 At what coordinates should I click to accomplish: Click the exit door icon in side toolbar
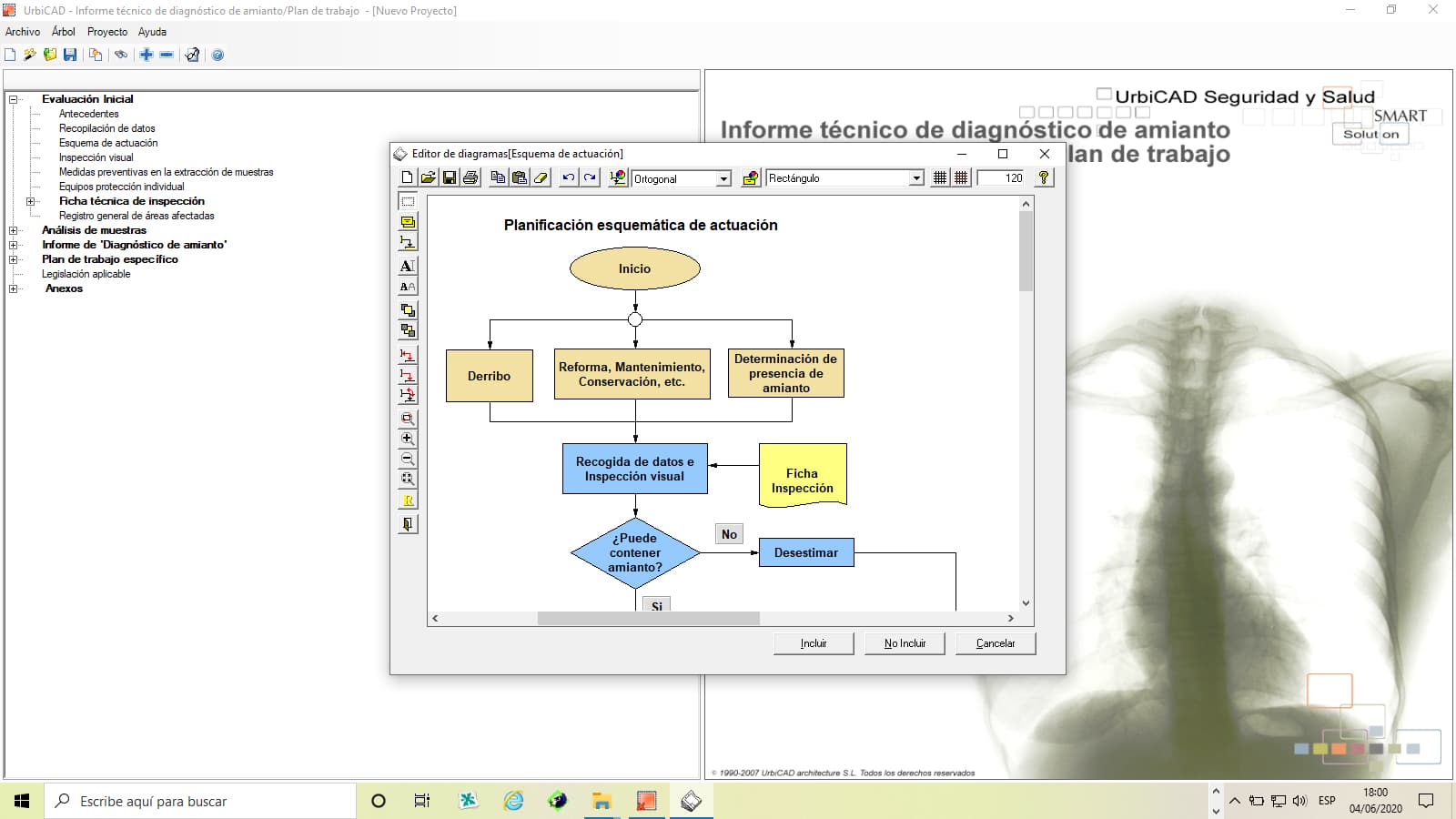[408, 524]
